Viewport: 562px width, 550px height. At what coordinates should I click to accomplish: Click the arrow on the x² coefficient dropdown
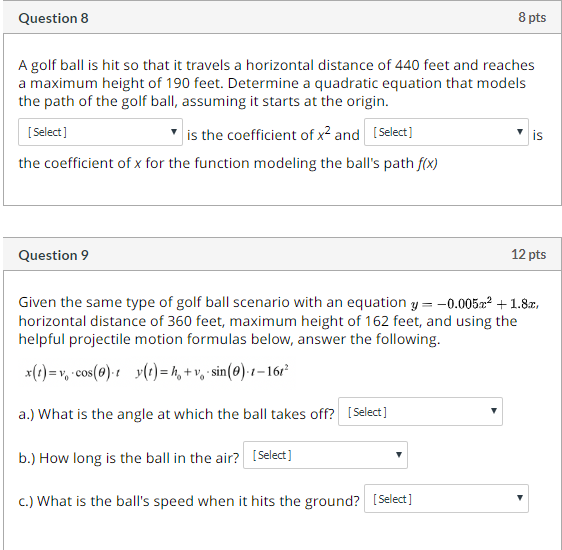tap(174, 132)
